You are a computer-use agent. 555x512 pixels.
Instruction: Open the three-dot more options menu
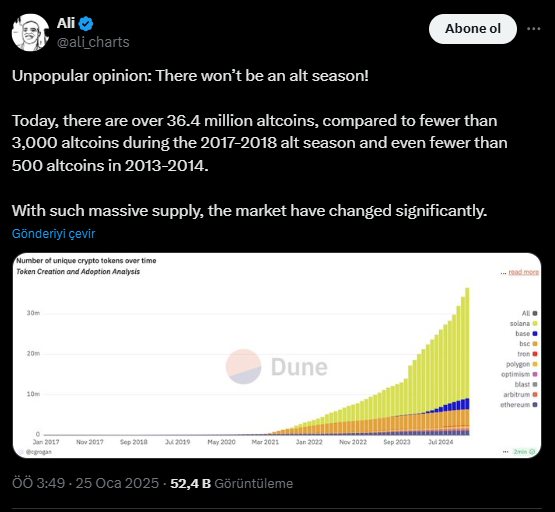pos(533,29)
